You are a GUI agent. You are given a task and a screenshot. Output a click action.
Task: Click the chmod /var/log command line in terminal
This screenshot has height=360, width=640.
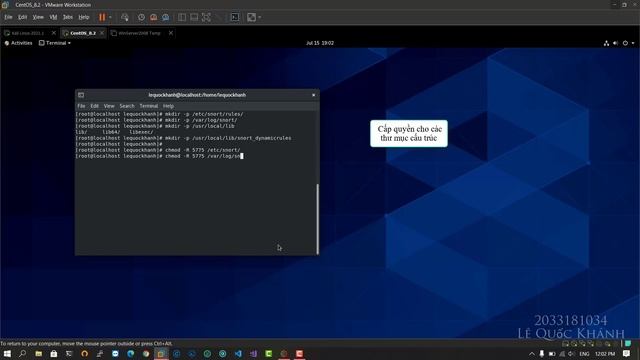(160, 156)
